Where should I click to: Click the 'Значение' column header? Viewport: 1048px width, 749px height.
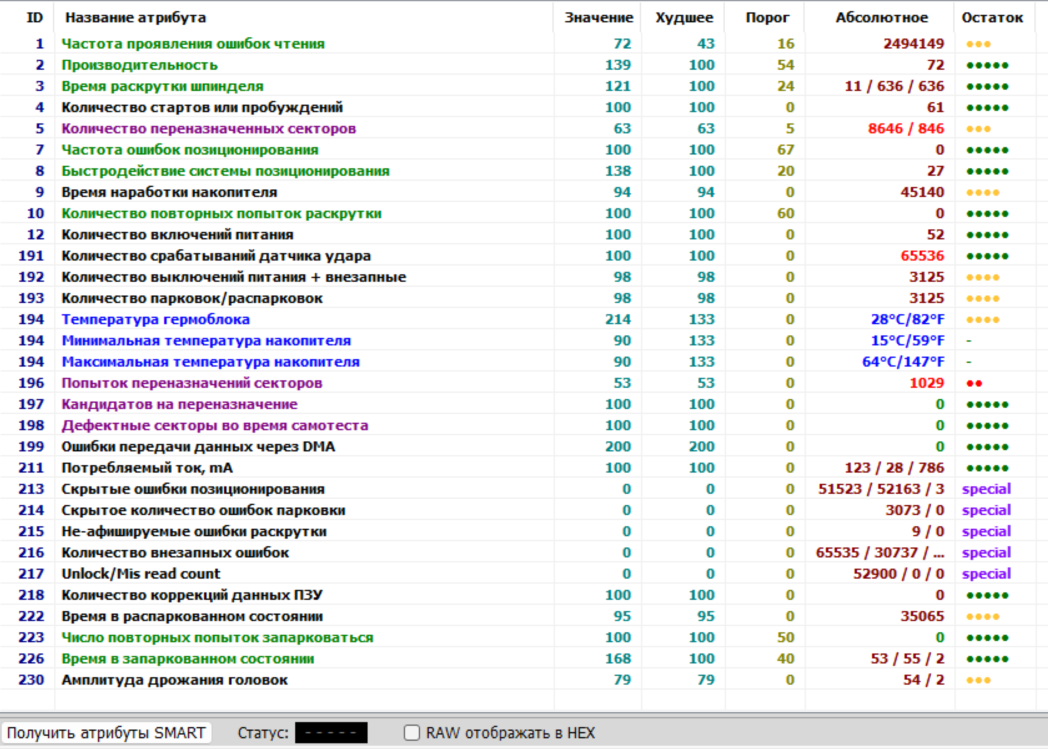point(598,17)
